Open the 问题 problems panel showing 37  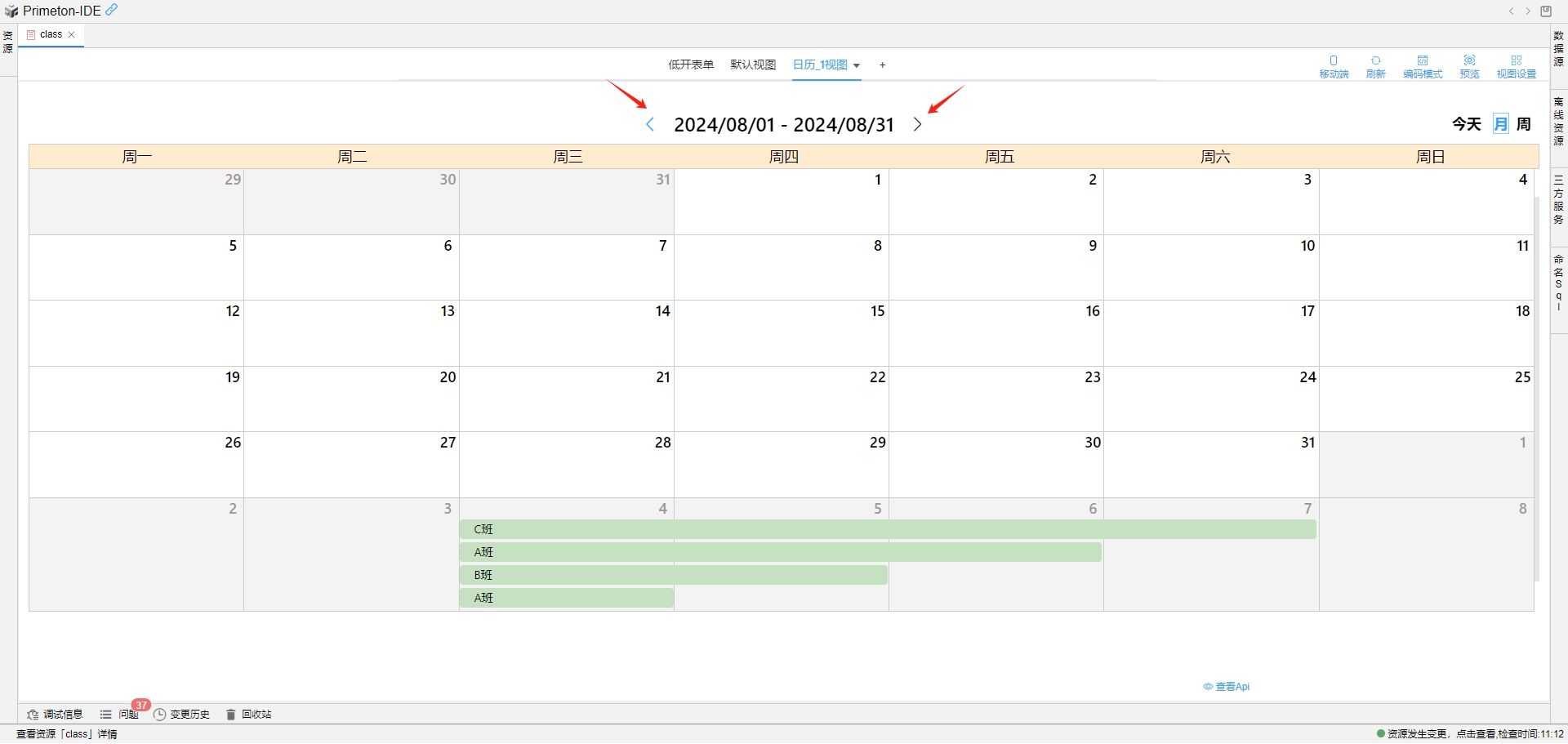click(121, 714)
